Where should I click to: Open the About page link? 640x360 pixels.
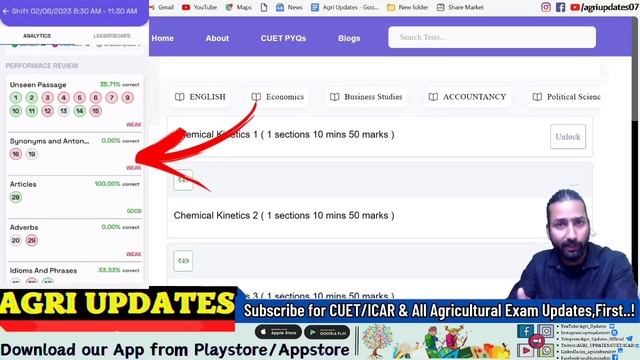pyautogui.click(x=217, y=38)
